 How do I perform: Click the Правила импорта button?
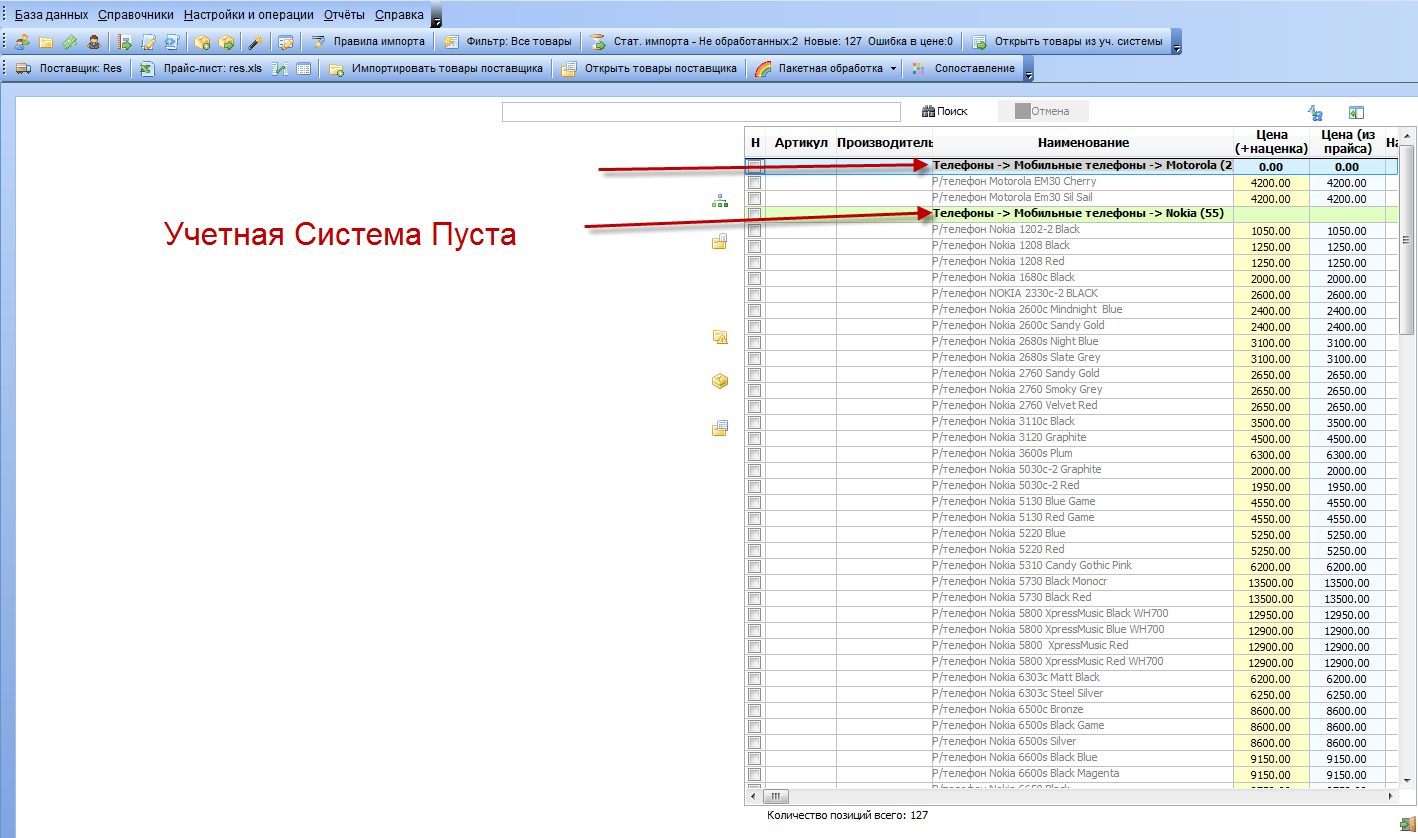coord(369,42)
